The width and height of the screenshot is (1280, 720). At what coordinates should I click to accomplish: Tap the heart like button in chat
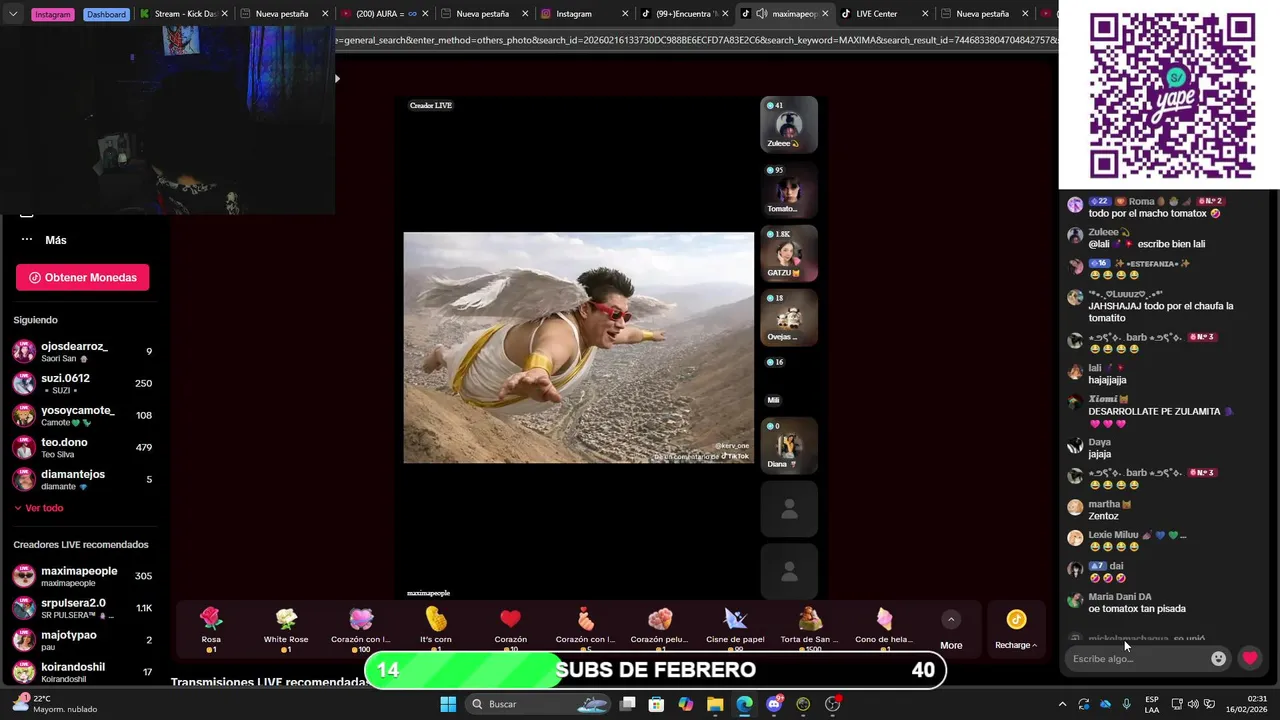1250,658
